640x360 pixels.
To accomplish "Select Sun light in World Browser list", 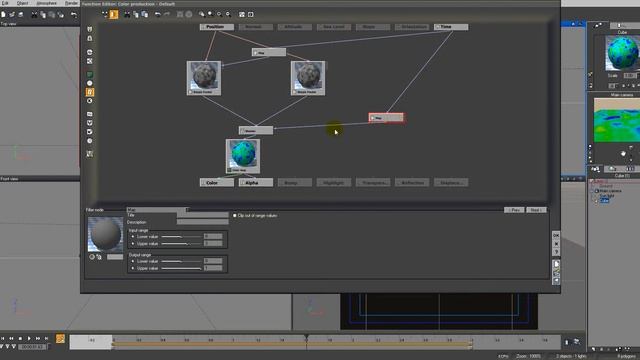I will pyautogui.click(x=607, y=196).
